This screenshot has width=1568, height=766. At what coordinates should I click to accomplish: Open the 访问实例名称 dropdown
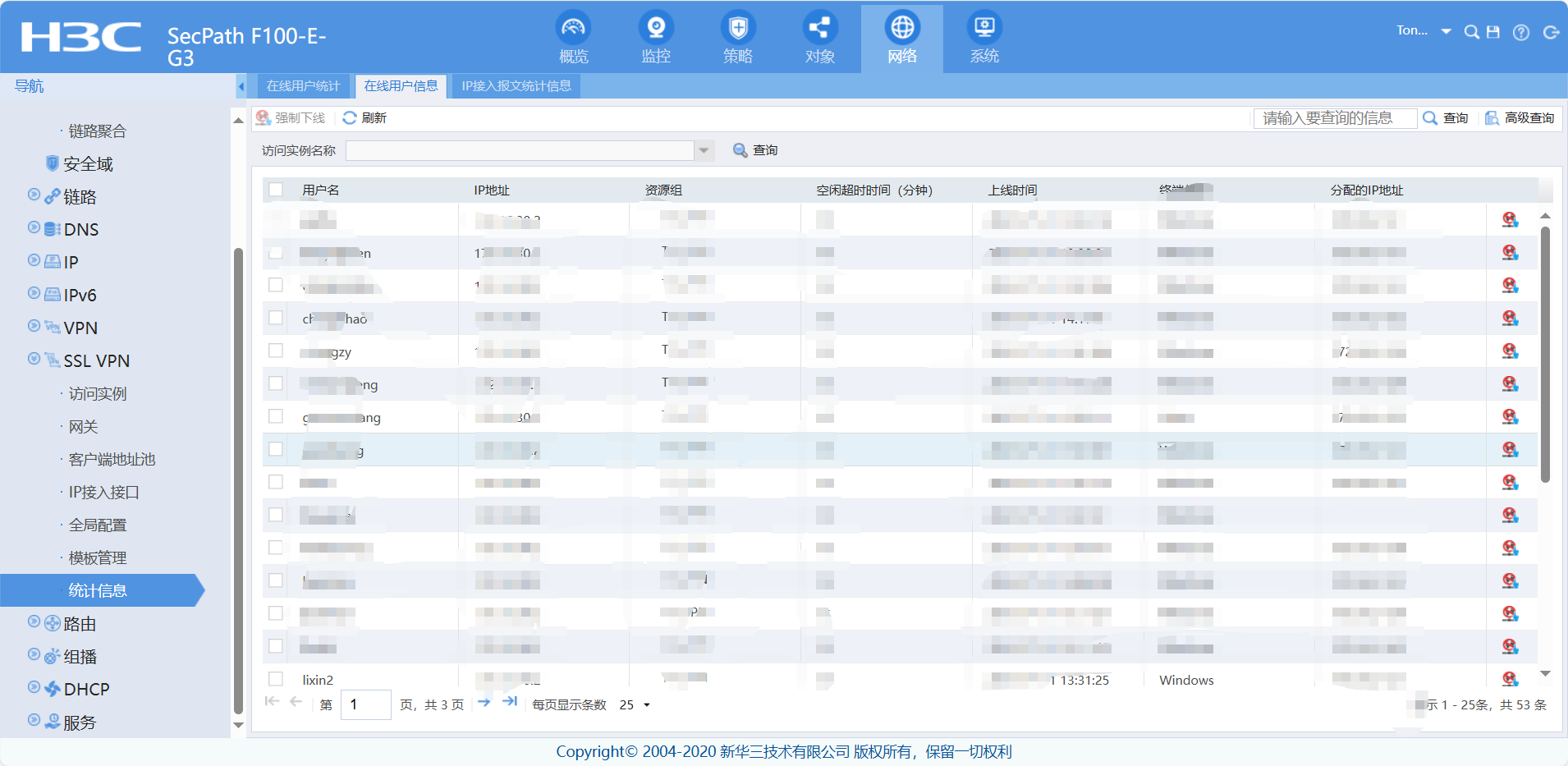[704, 150]
